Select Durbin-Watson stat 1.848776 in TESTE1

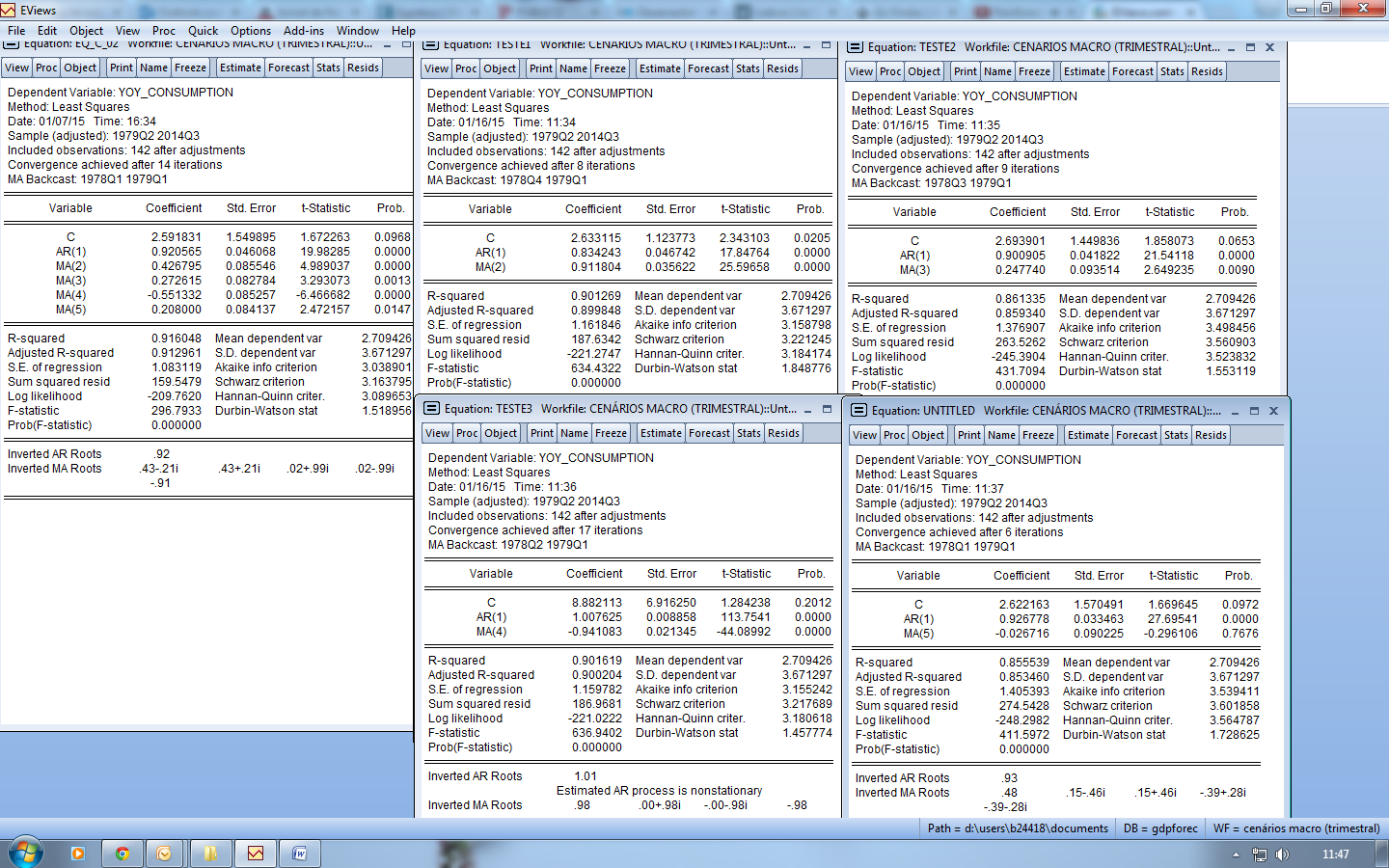(x=806, y=368)
